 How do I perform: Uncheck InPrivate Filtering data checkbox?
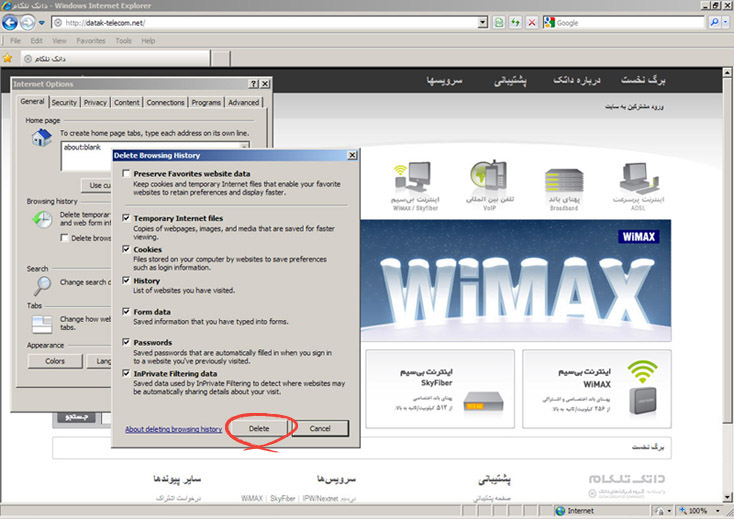tap(126, 373)
